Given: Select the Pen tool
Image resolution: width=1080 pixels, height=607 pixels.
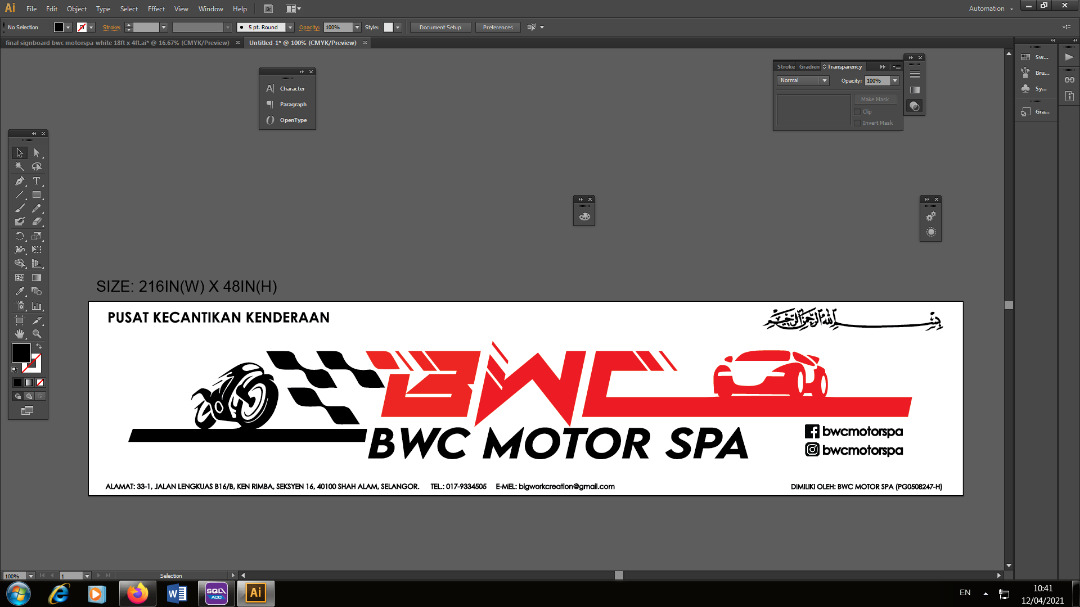Looking at the screenshot, I should tap(20, 181).
